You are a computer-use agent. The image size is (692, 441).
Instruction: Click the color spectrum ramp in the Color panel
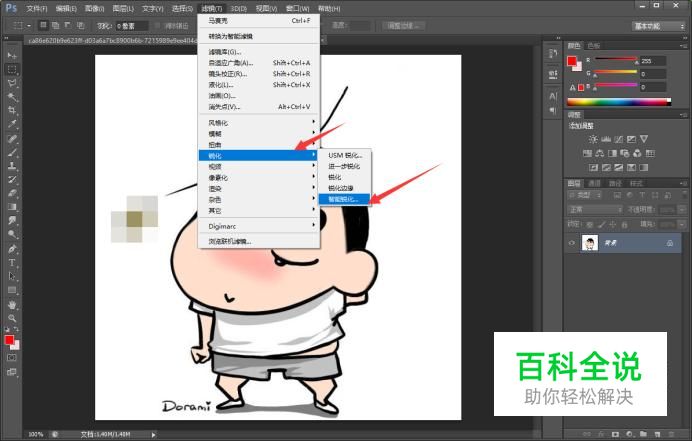619,102
